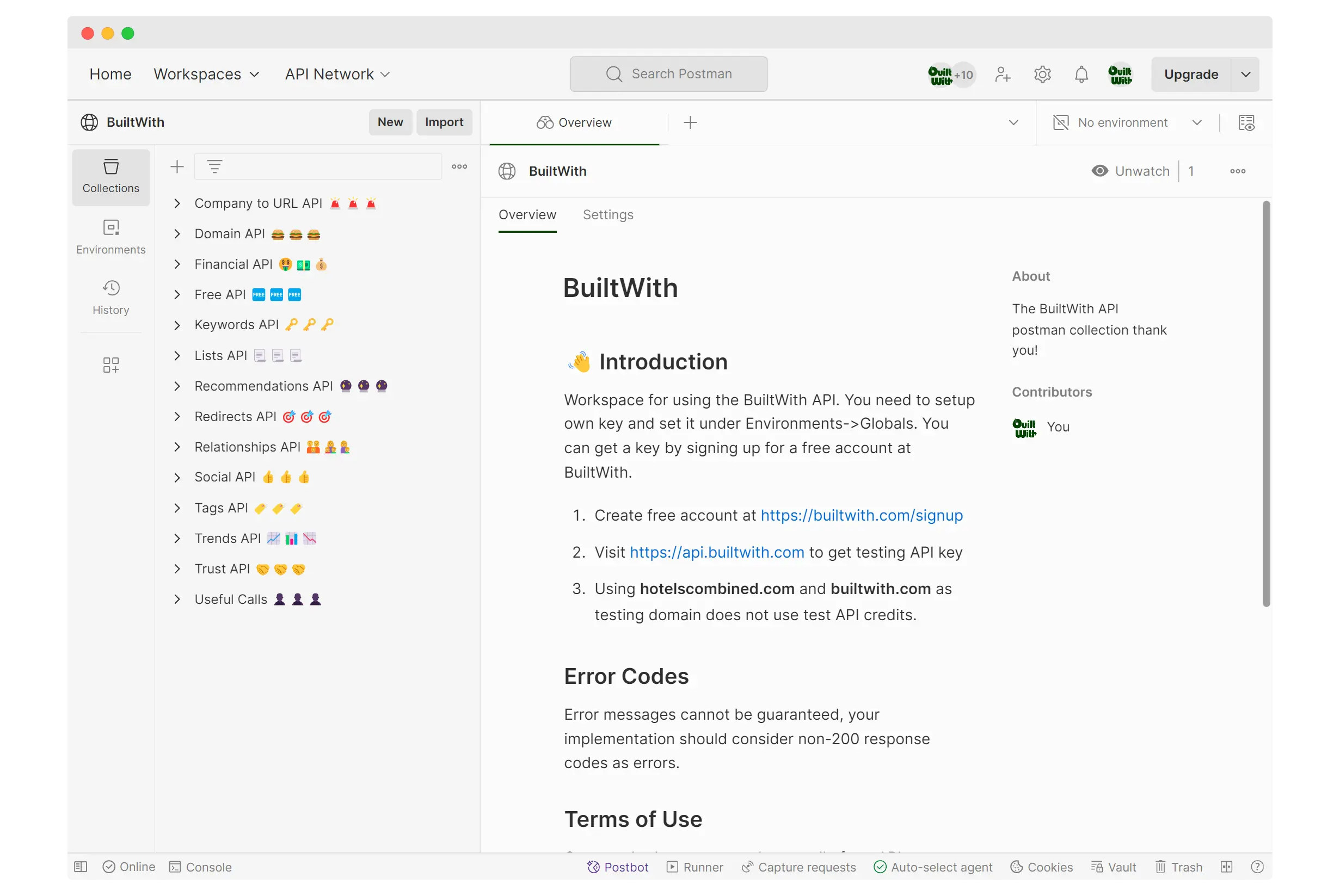Open the builtwith.com/signup link

862,515
